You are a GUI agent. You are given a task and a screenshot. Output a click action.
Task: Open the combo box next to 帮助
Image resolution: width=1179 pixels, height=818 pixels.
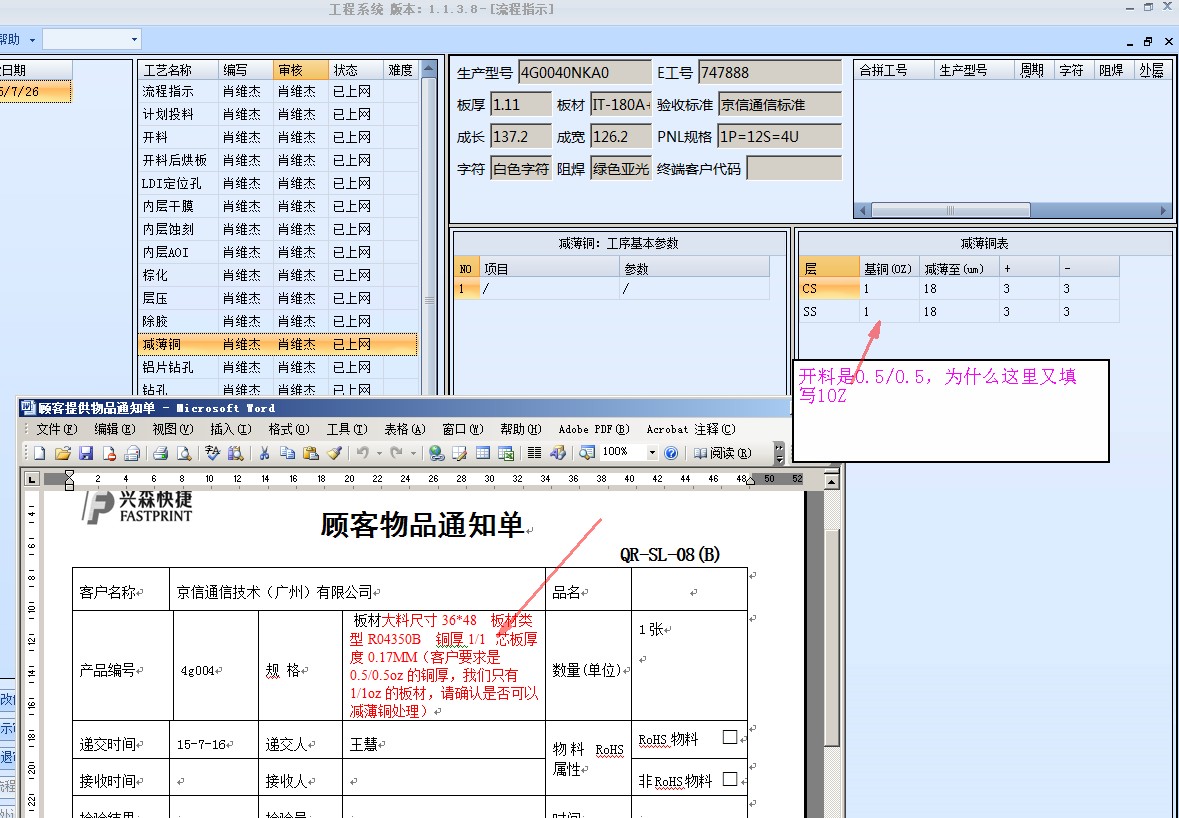[92, 39]
